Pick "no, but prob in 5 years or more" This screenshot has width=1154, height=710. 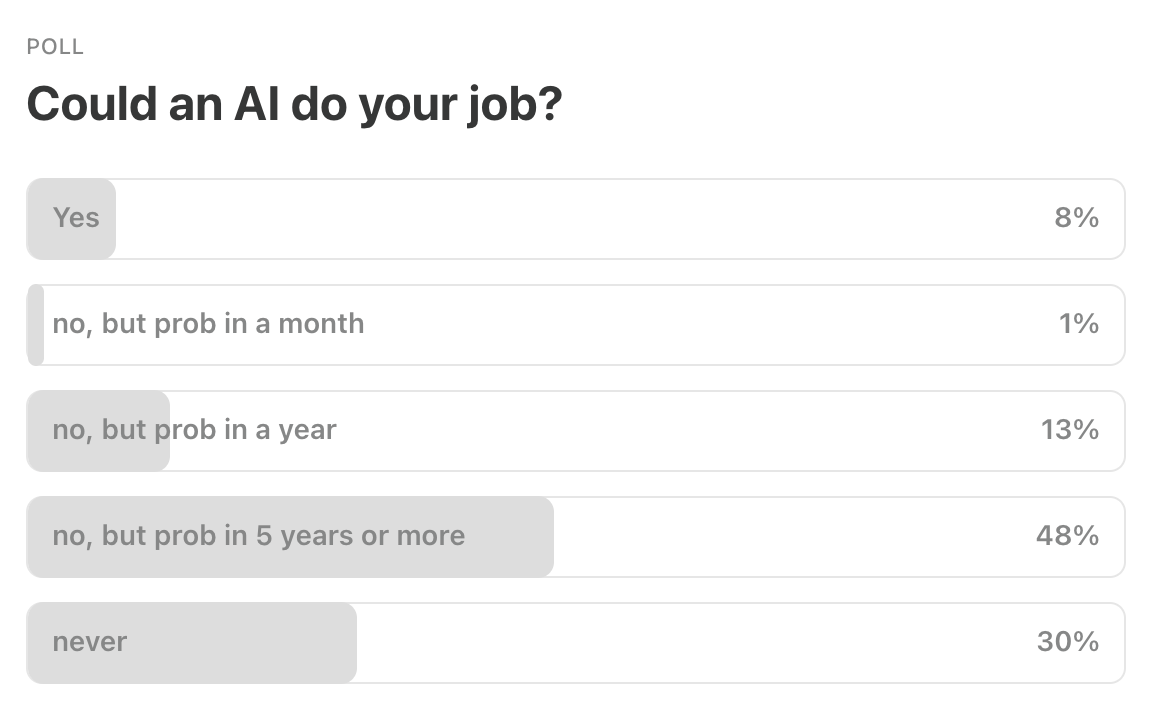point(258,536)
